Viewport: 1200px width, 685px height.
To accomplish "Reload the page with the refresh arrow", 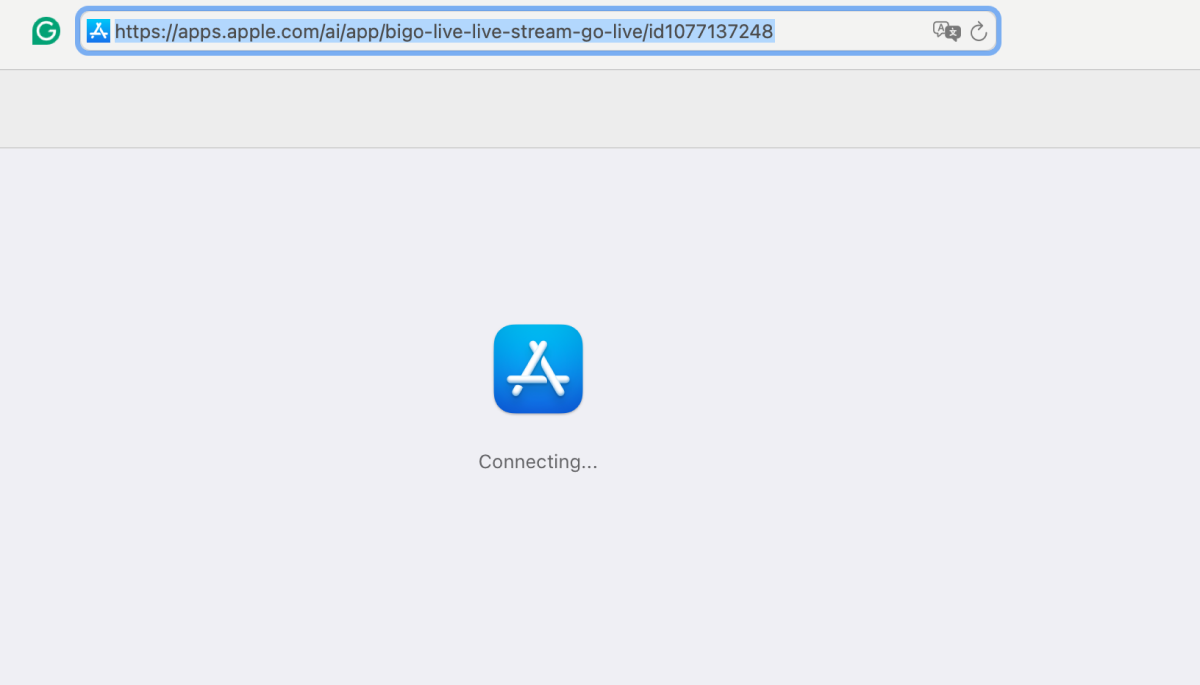I will [979, 32].
